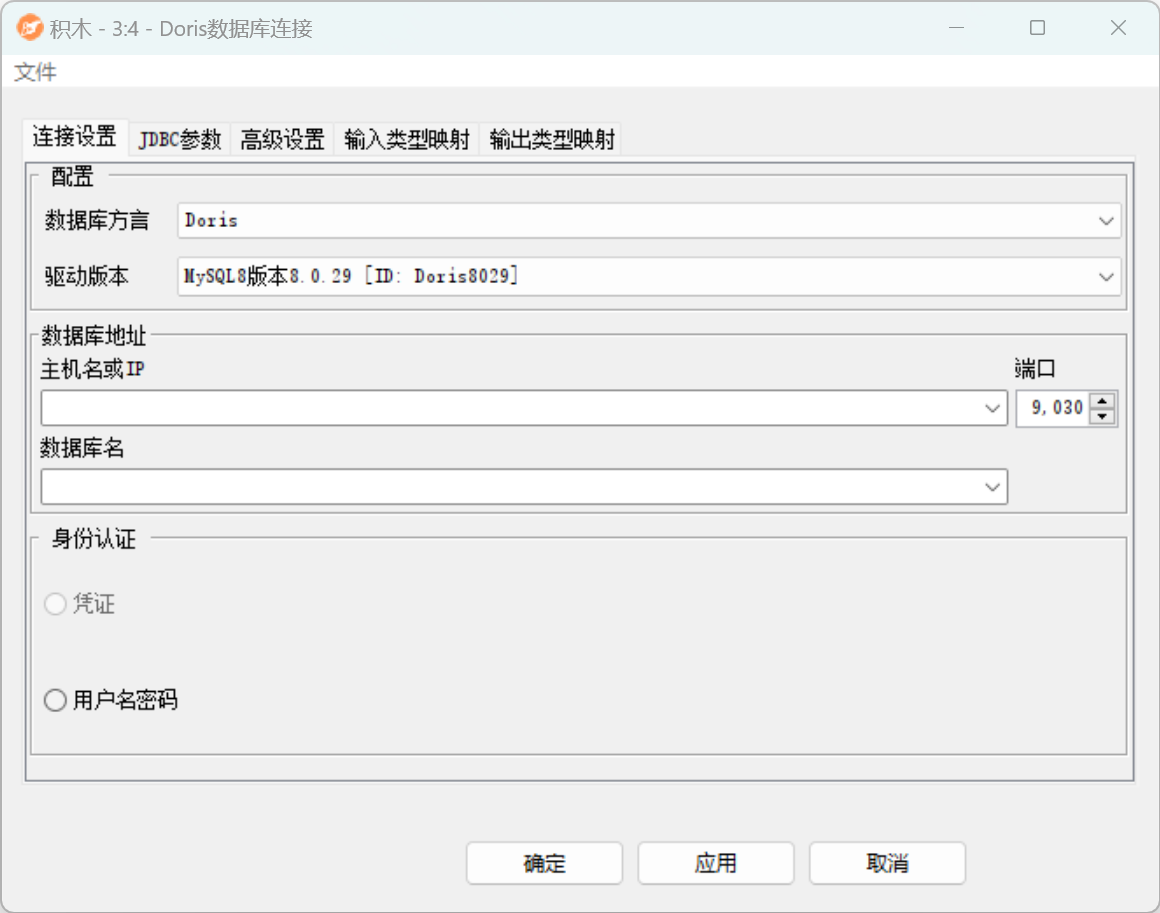This screenshot has width=1160, height=913.
Task: Select the 凭证 radio option
Action: point(55,604)
